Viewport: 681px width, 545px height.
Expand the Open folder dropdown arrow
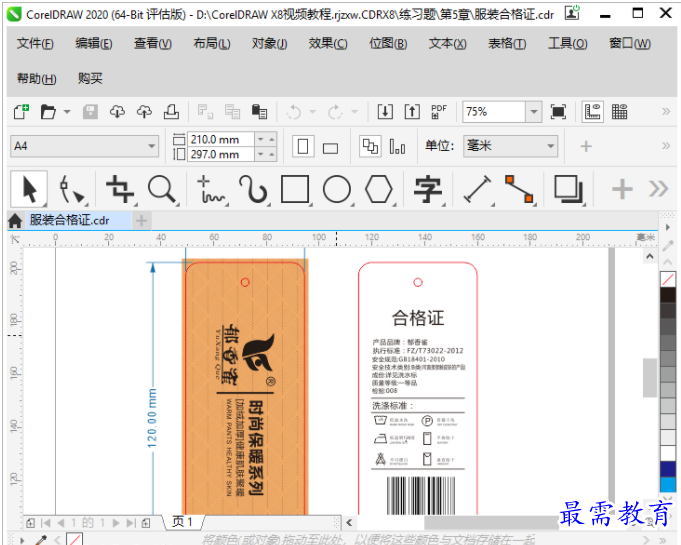[67, 112]
